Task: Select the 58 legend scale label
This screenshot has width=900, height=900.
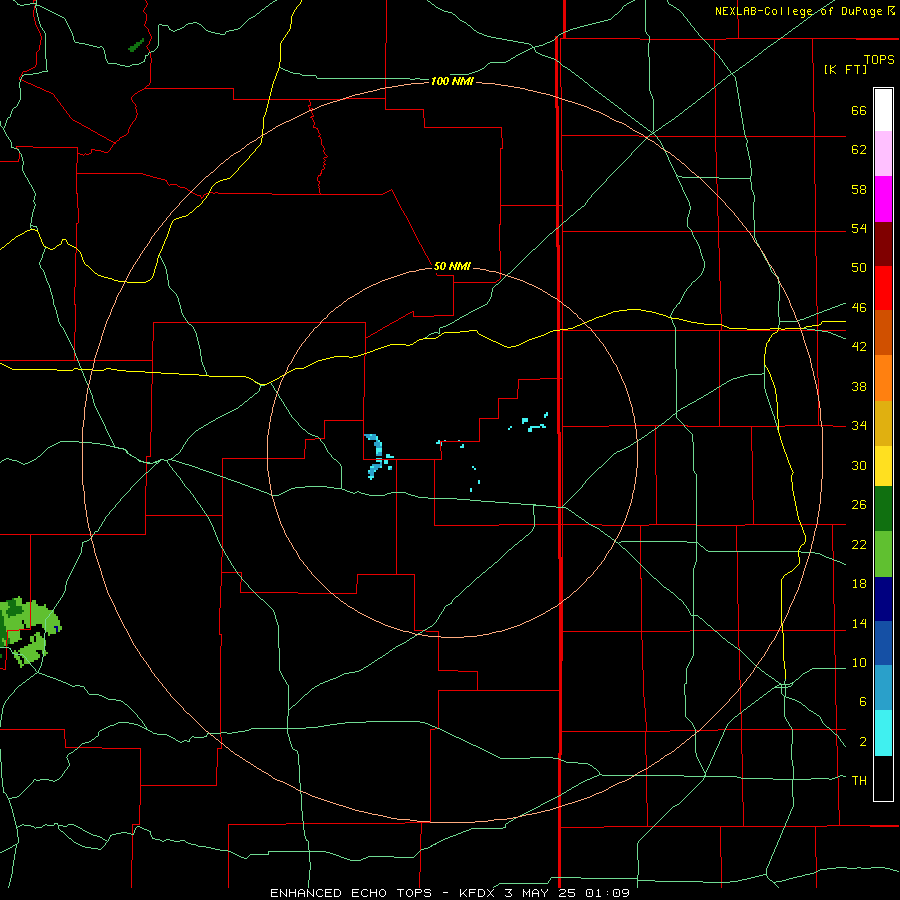Action: 859,189
